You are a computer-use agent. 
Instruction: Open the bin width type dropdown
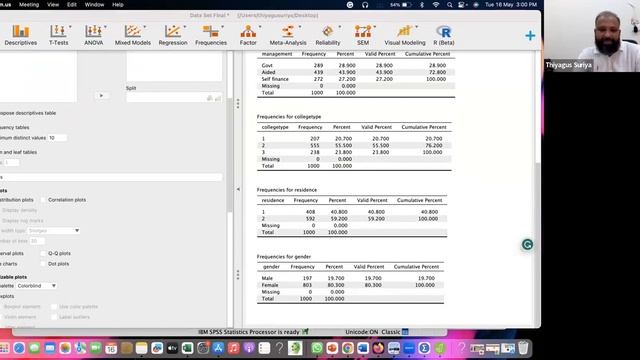[53, 231]
